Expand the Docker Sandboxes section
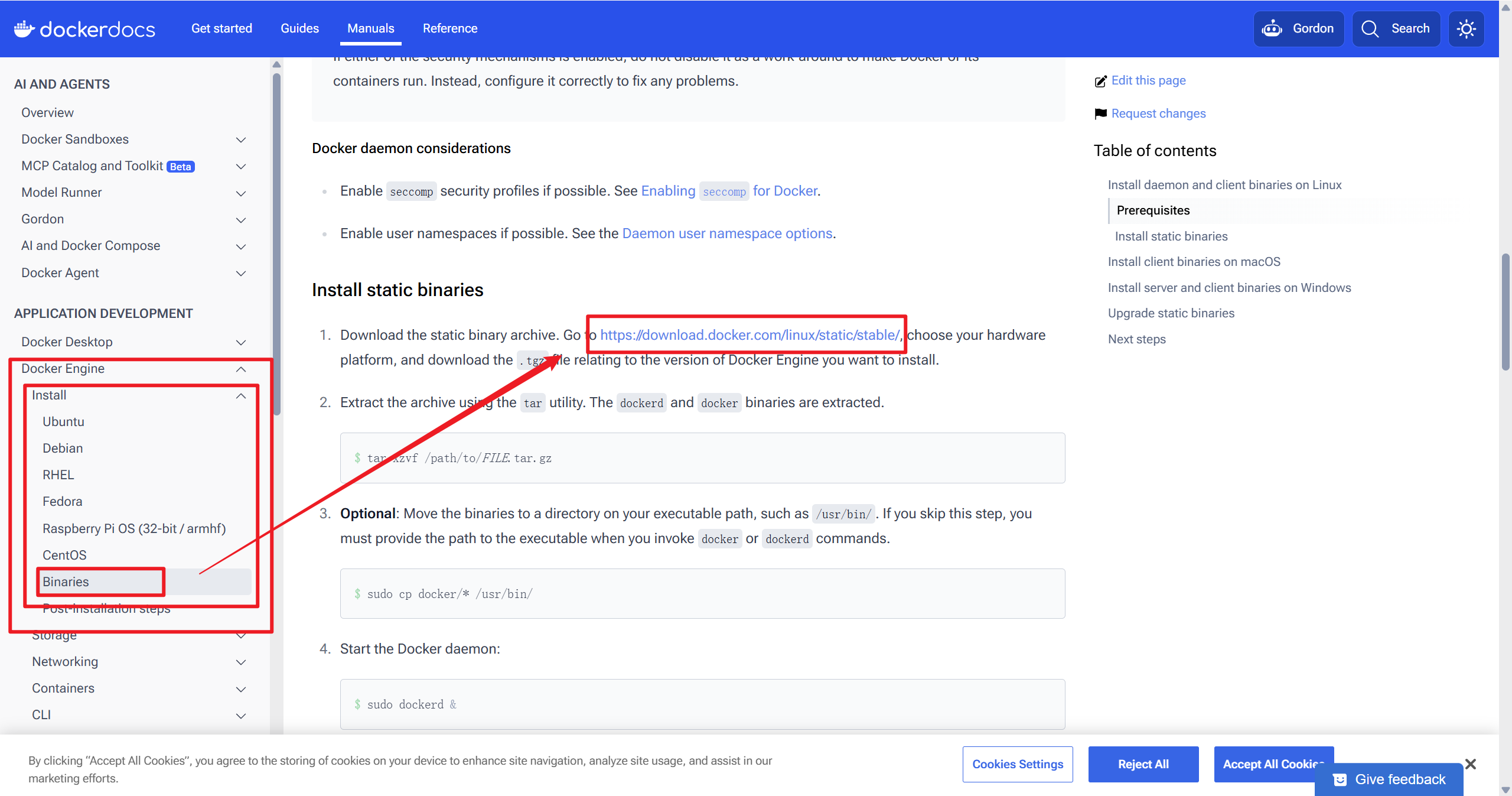 click(241, 139)
